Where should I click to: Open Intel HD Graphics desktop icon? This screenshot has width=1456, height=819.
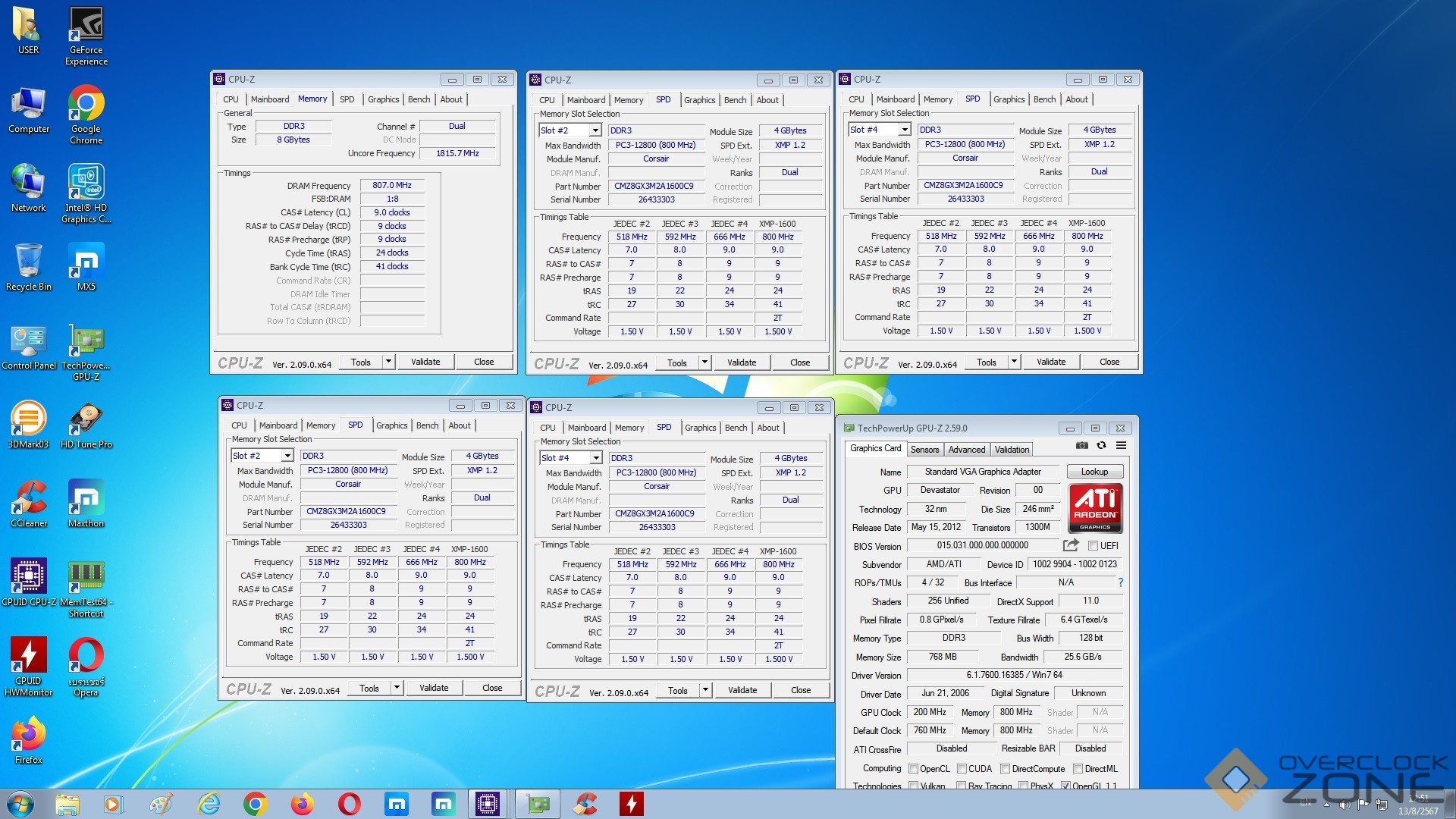tap(86, 193)
